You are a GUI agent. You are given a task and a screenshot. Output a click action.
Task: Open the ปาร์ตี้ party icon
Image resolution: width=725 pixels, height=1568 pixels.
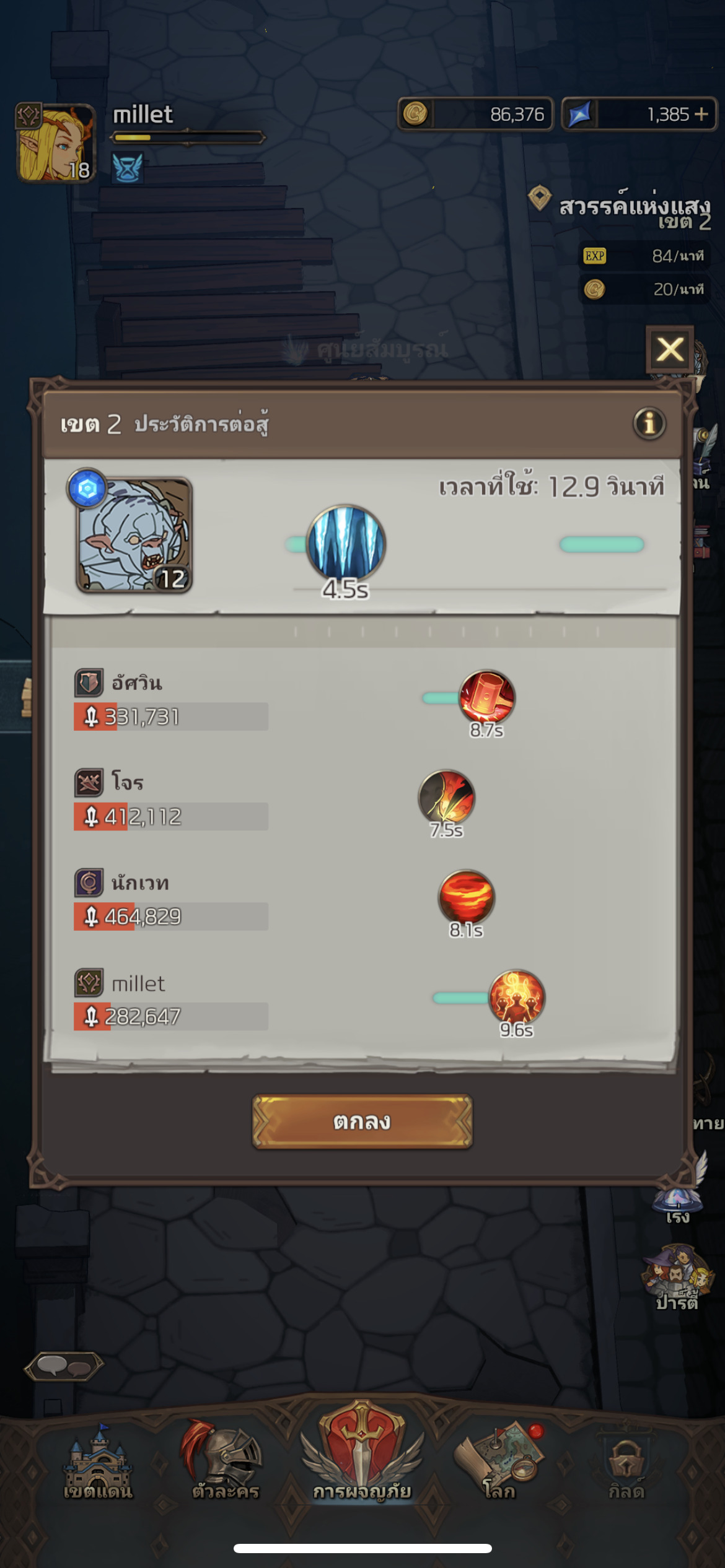677,1278
